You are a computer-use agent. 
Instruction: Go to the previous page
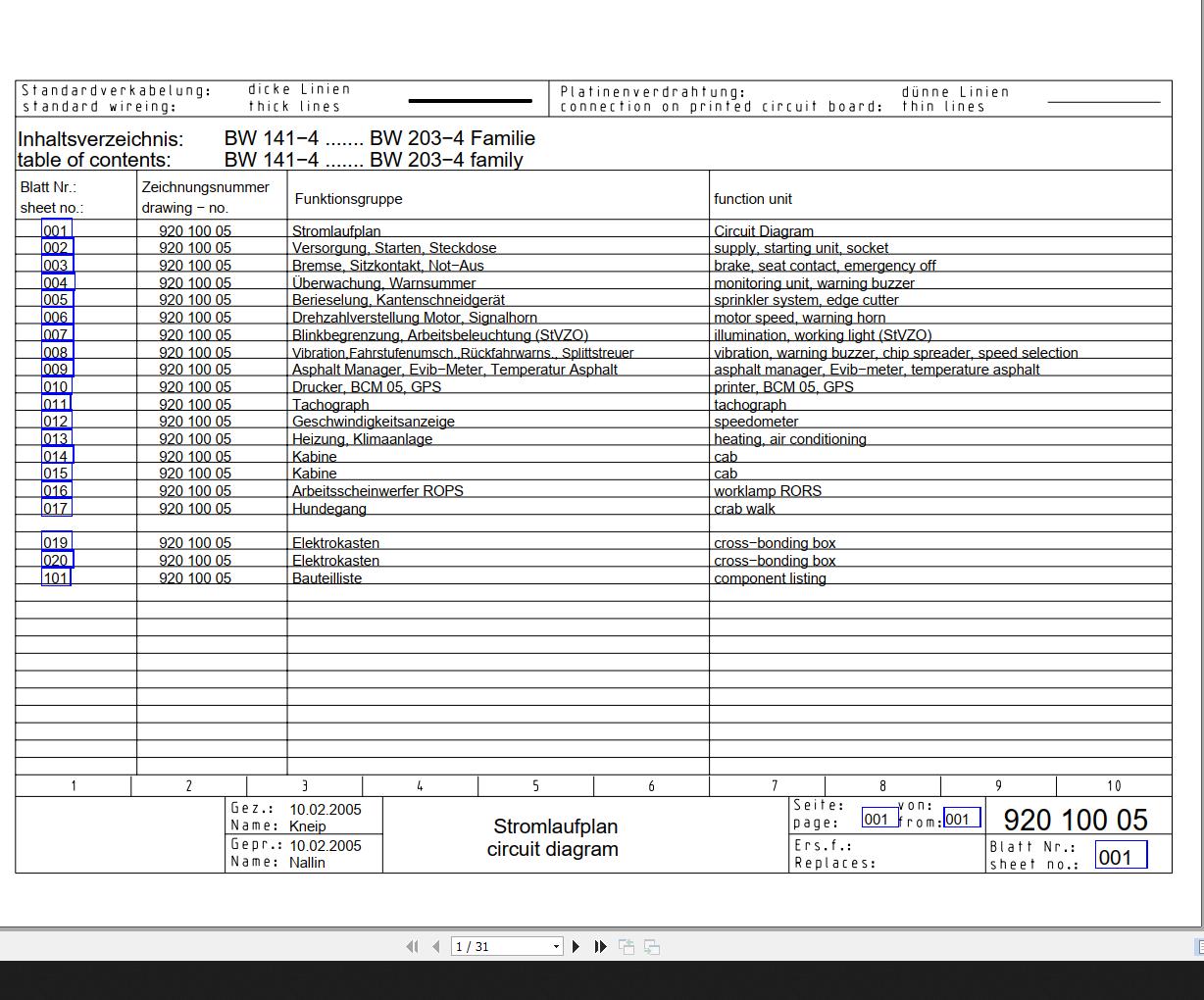point(435,946)
